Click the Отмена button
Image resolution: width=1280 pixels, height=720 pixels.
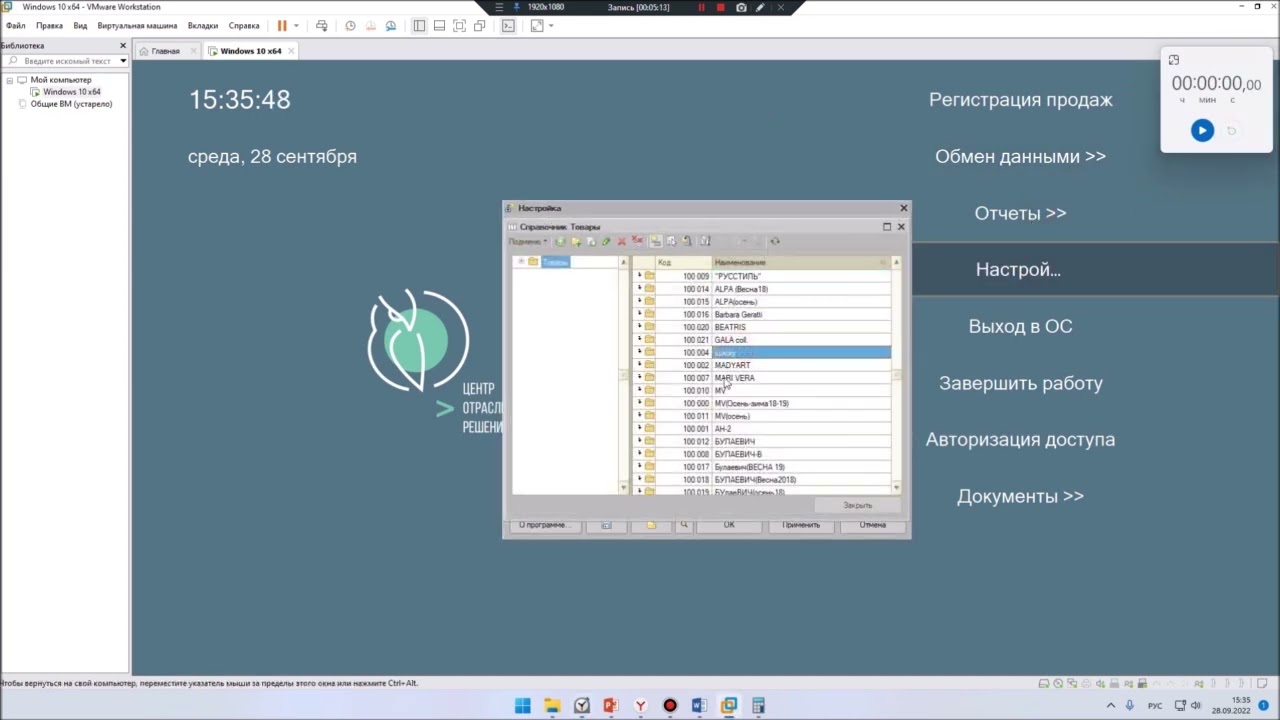pos(872,525)
